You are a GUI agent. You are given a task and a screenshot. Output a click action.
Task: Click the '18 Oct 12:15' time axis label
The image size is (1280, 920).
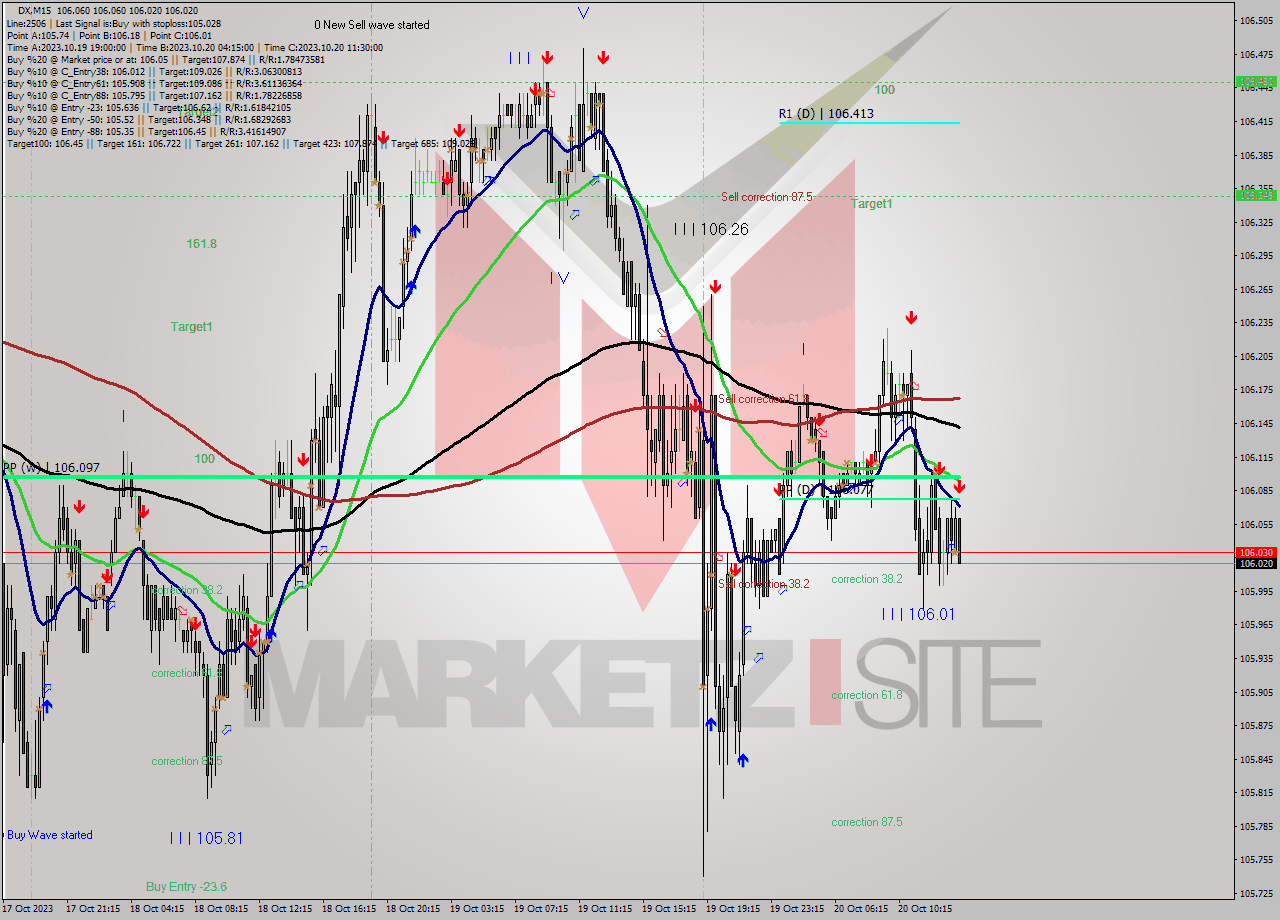[x=285, y=909]
